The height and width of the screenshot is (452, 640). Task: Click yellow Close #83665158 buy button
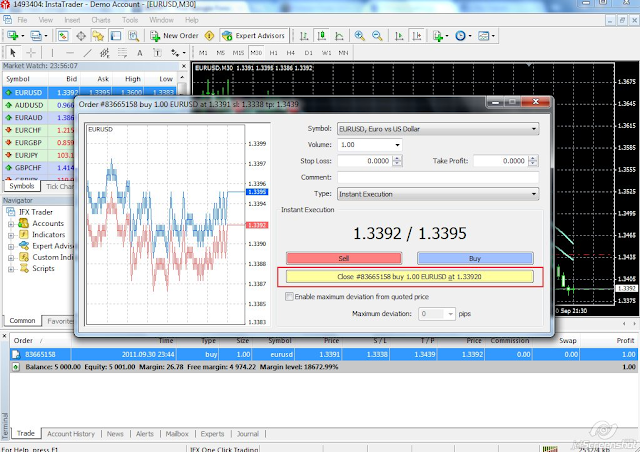coord(409,276)
